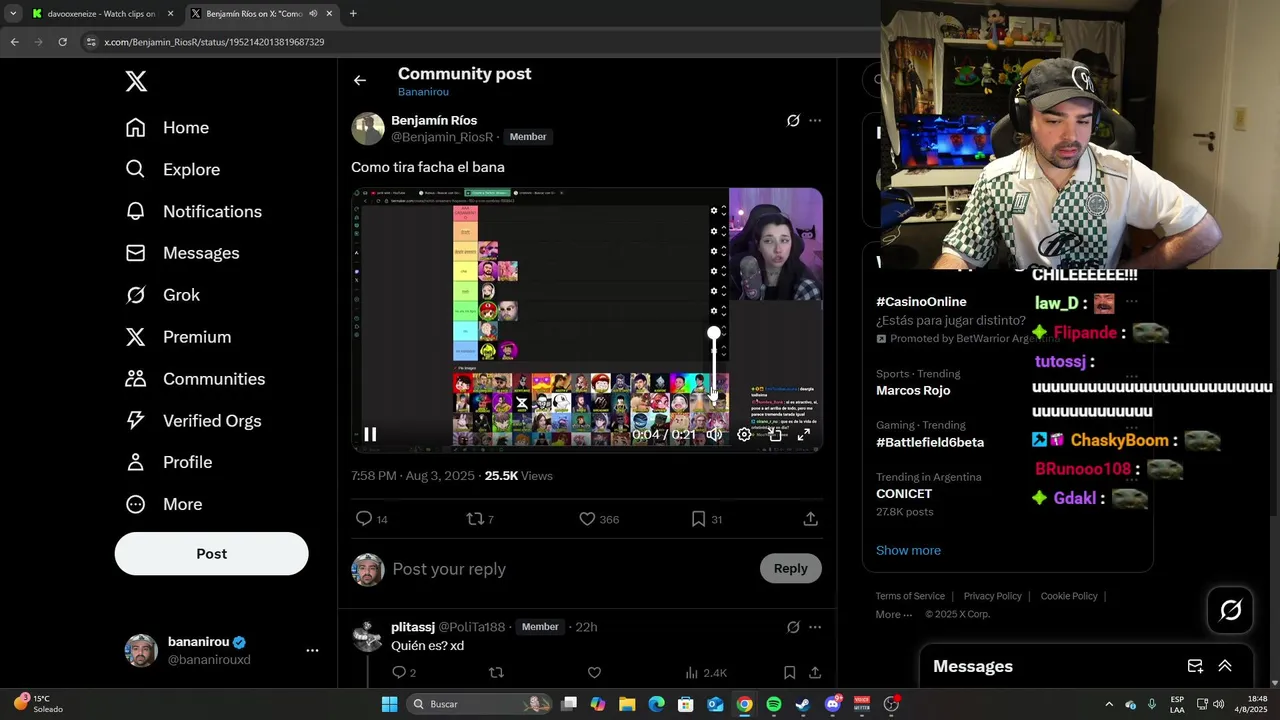Mute the video sound

pos(714,434)
